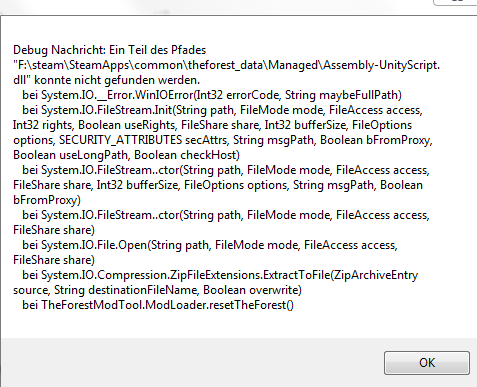
Task: Click the 'konnte nicht gefunden werden' text
Action: pos(117,80)
